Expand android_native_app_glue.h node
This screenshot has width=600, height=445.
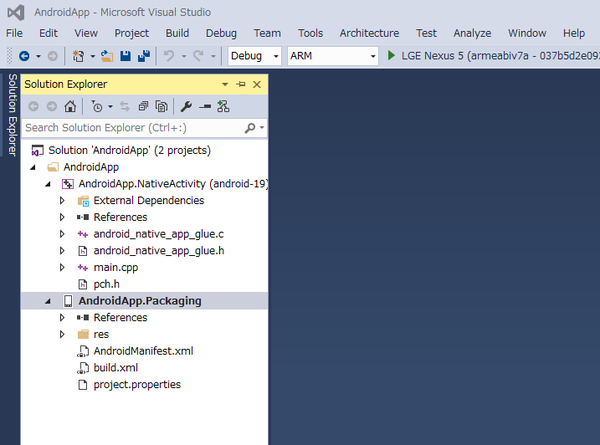click(x=62, y=251)
